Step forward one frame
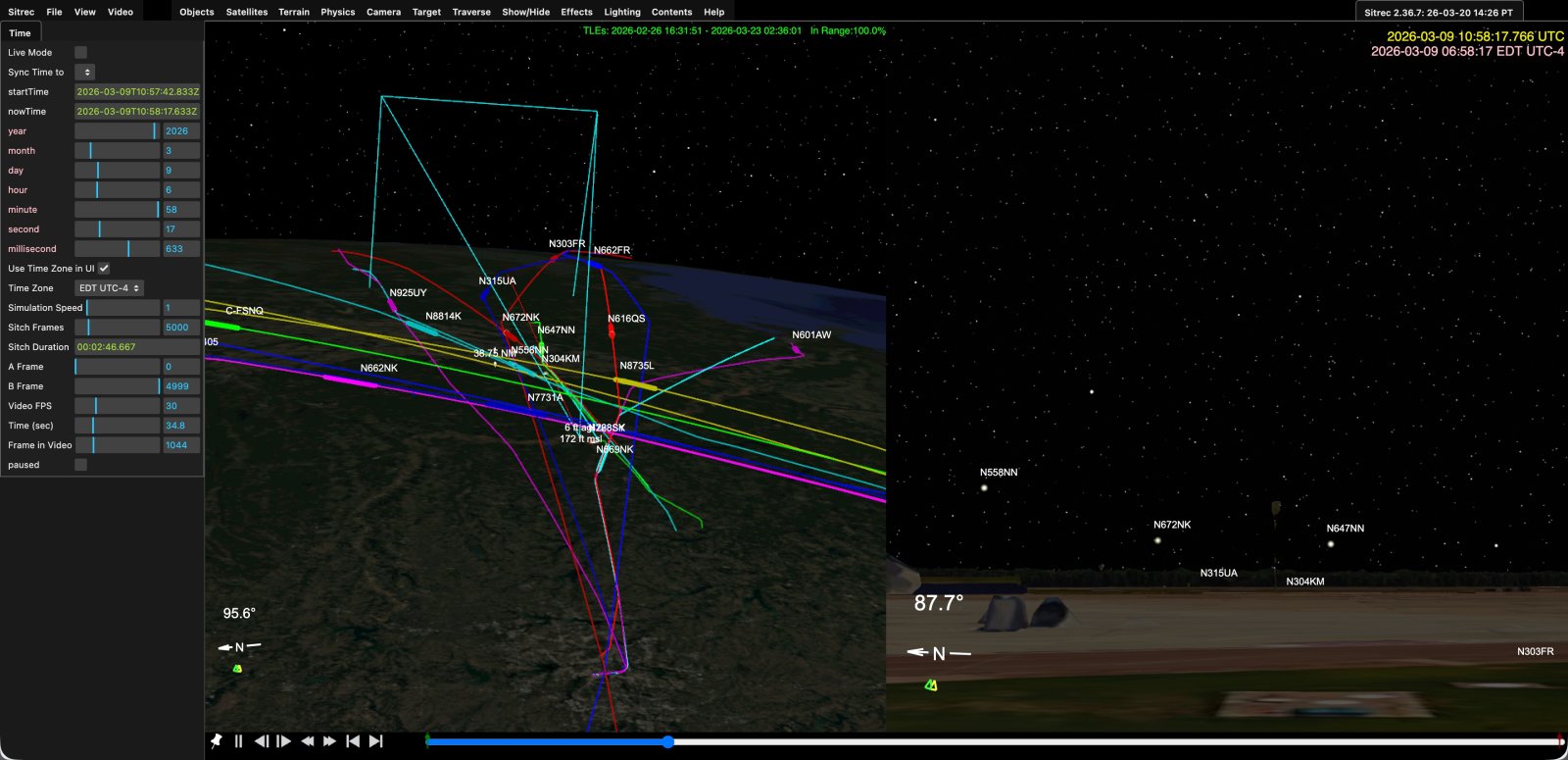The height and width of the screenshot is (760, 1568). point(284,741)
